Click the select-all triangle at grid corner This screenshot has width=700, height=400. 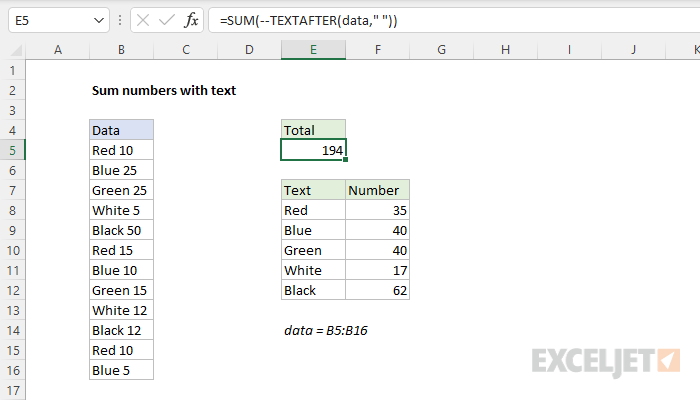tap(16, 50)
